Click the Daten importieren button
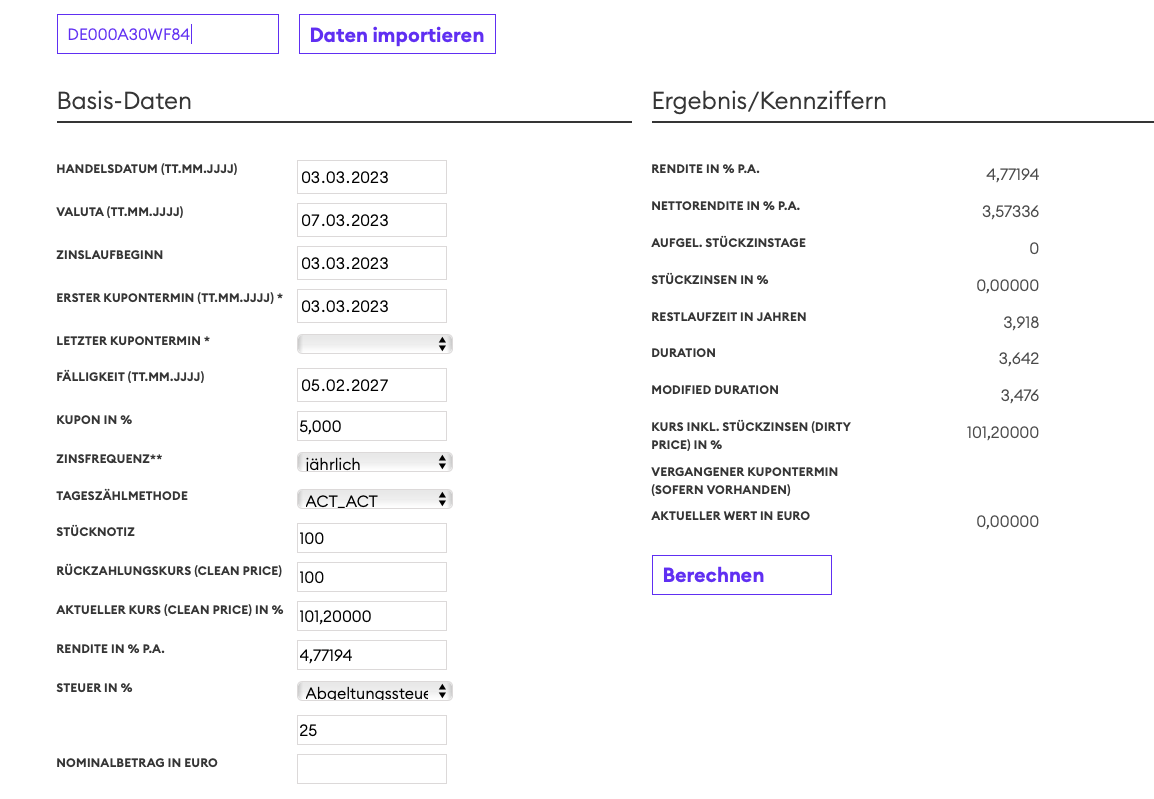The height and width of the screenshot is (799, 1154). coord(397,35)
